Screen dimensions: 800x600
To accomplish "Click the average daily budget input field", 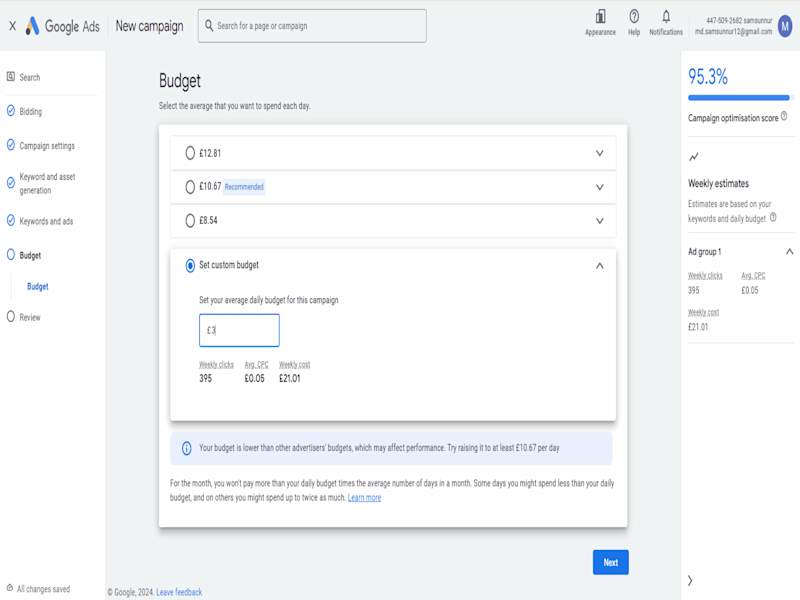I will click(240, 330).
